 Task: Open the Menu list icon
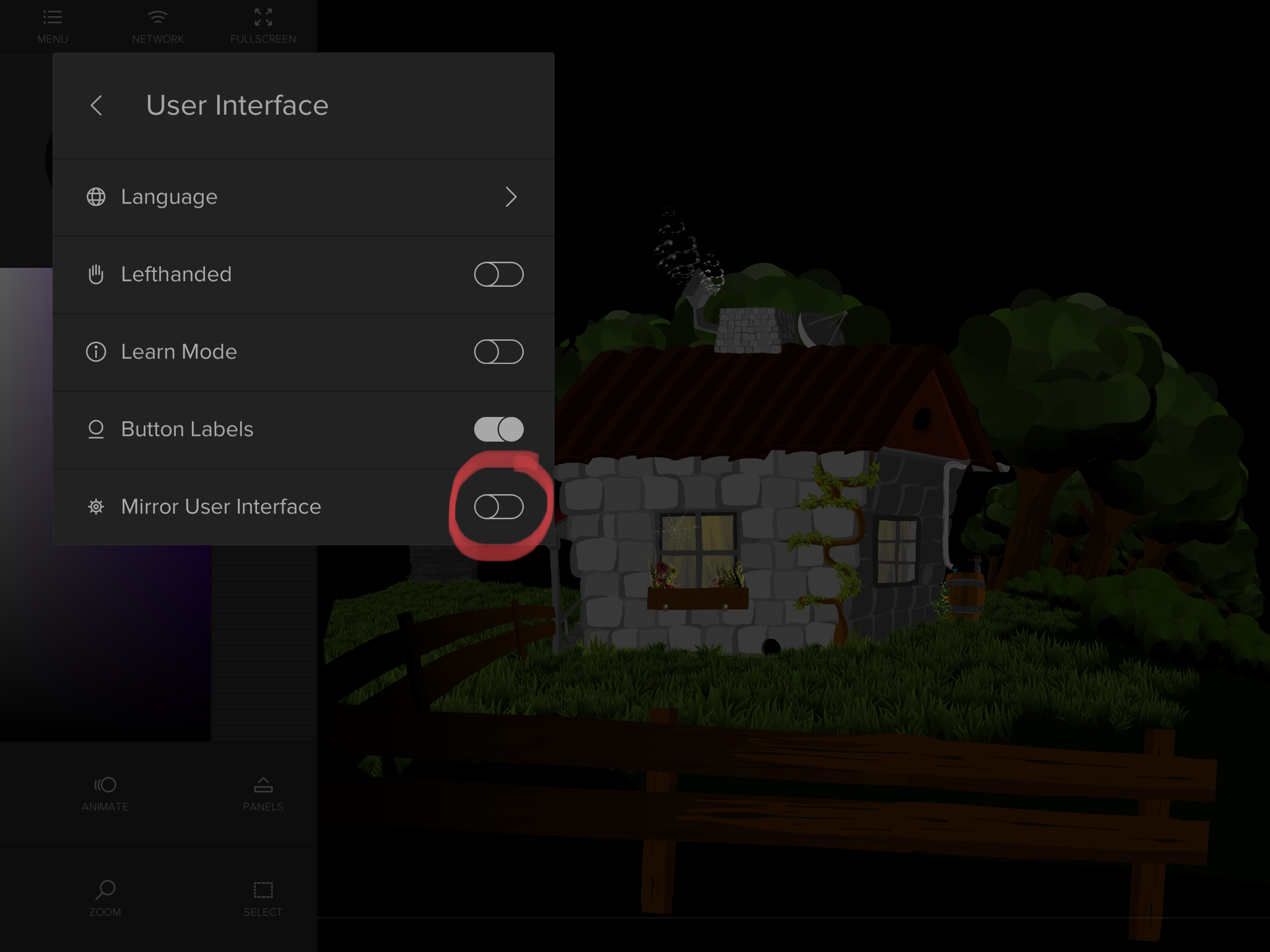(x=52, y=18)
